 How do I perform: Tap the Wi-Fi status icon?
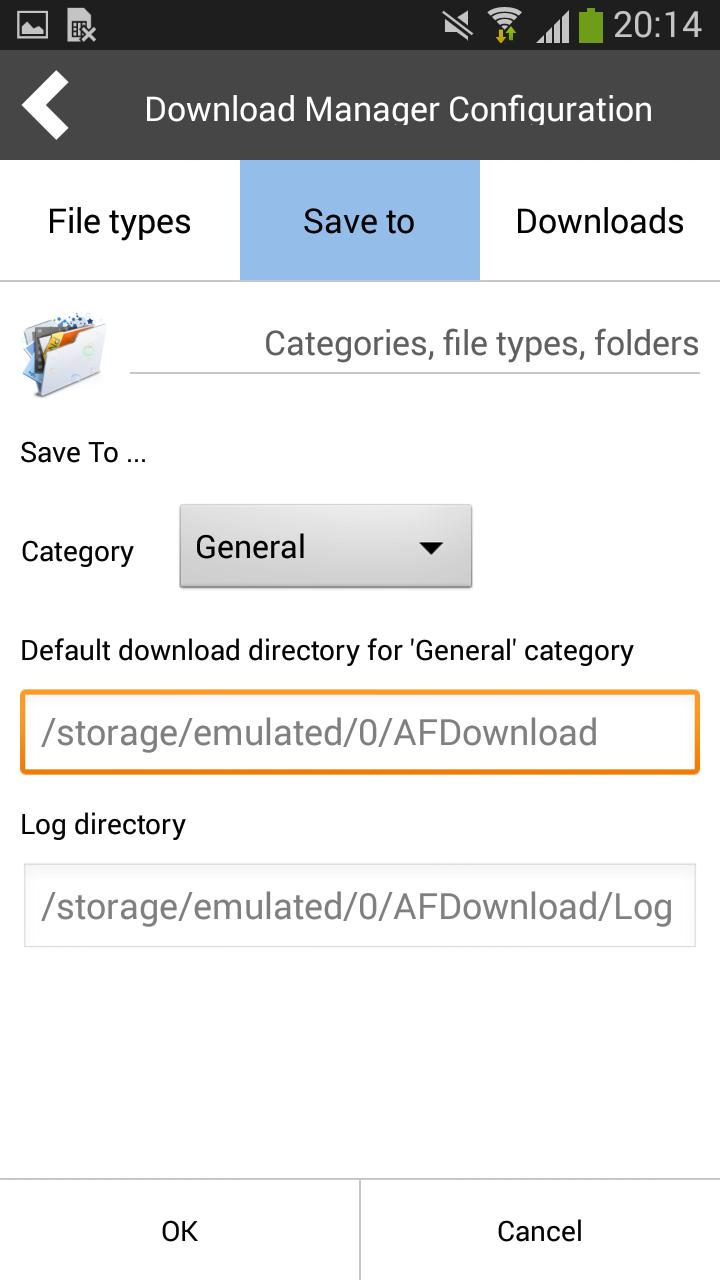click(x=505, y=24)
